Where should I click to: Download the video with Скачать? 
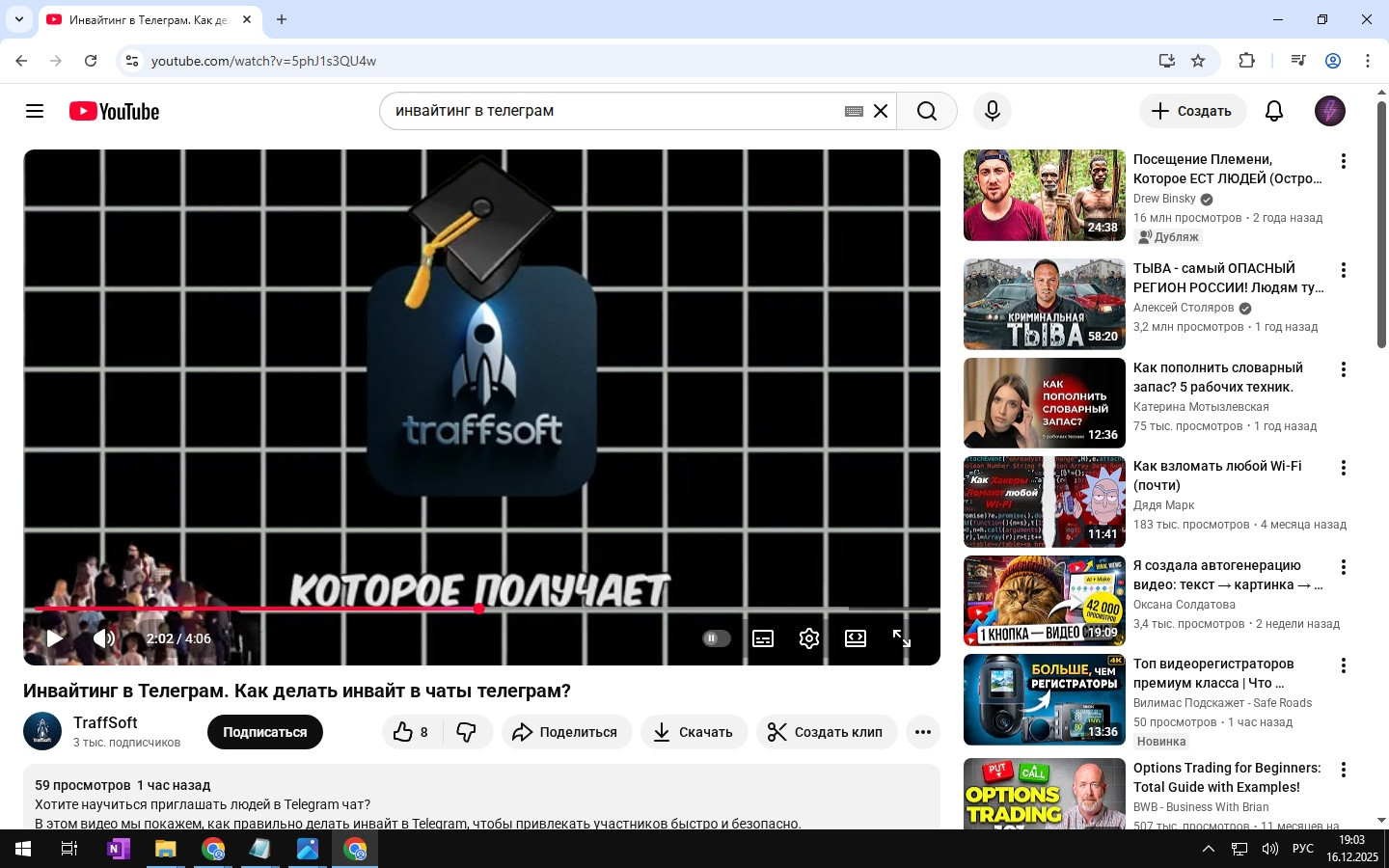tap(694, 732)
